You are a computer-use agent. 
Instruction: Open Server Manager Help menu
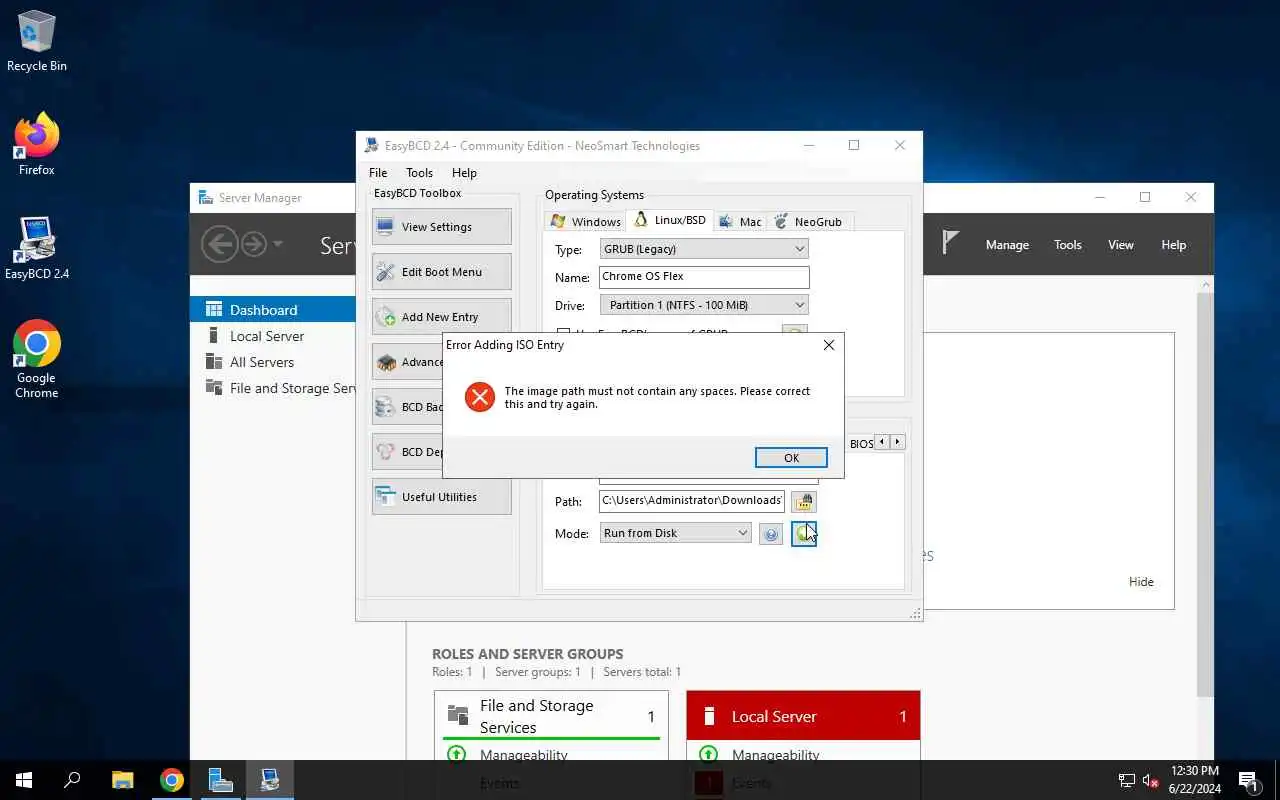click(x=1173, y=245)
